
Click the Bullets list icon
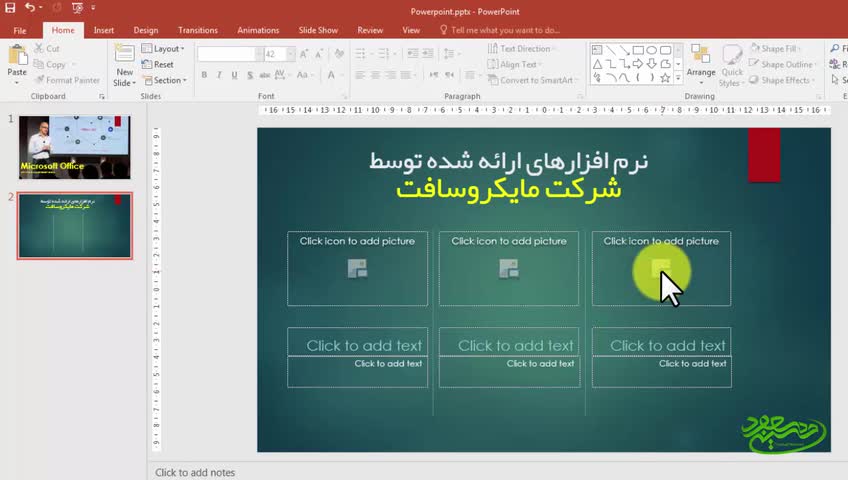(x=360, y=54)
